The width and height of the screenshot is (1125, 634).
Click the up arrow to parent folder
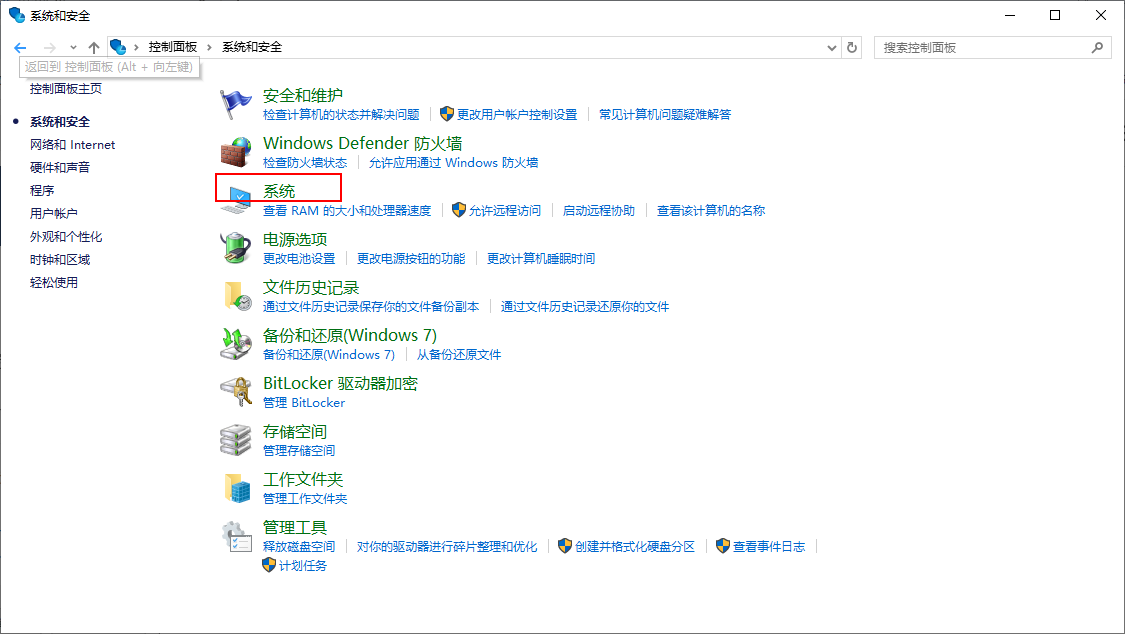93,47
